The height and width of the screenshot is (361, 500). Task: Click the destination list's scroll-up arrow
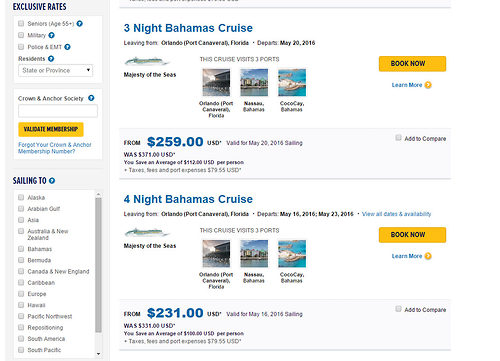click(x=98, y=194)
